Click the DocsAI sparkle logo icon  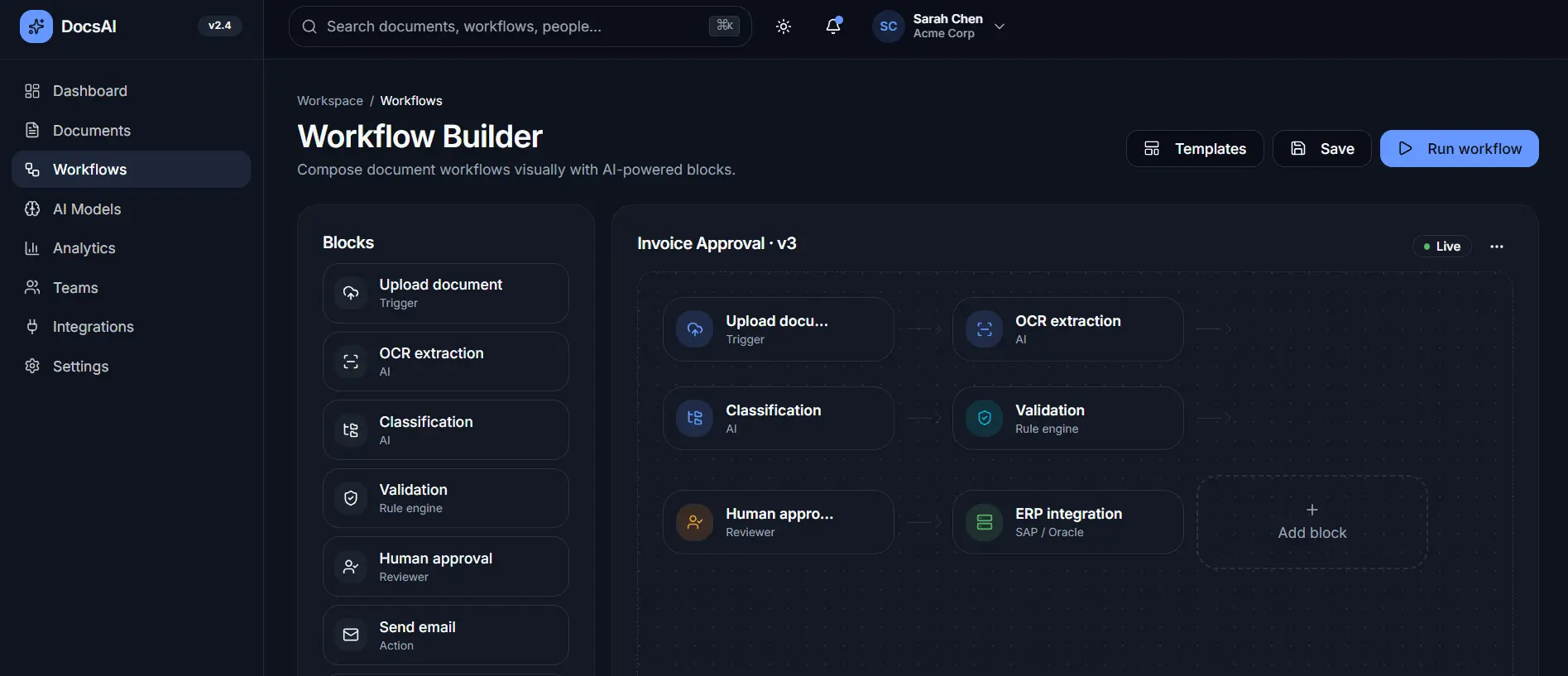tap(36, 26)
